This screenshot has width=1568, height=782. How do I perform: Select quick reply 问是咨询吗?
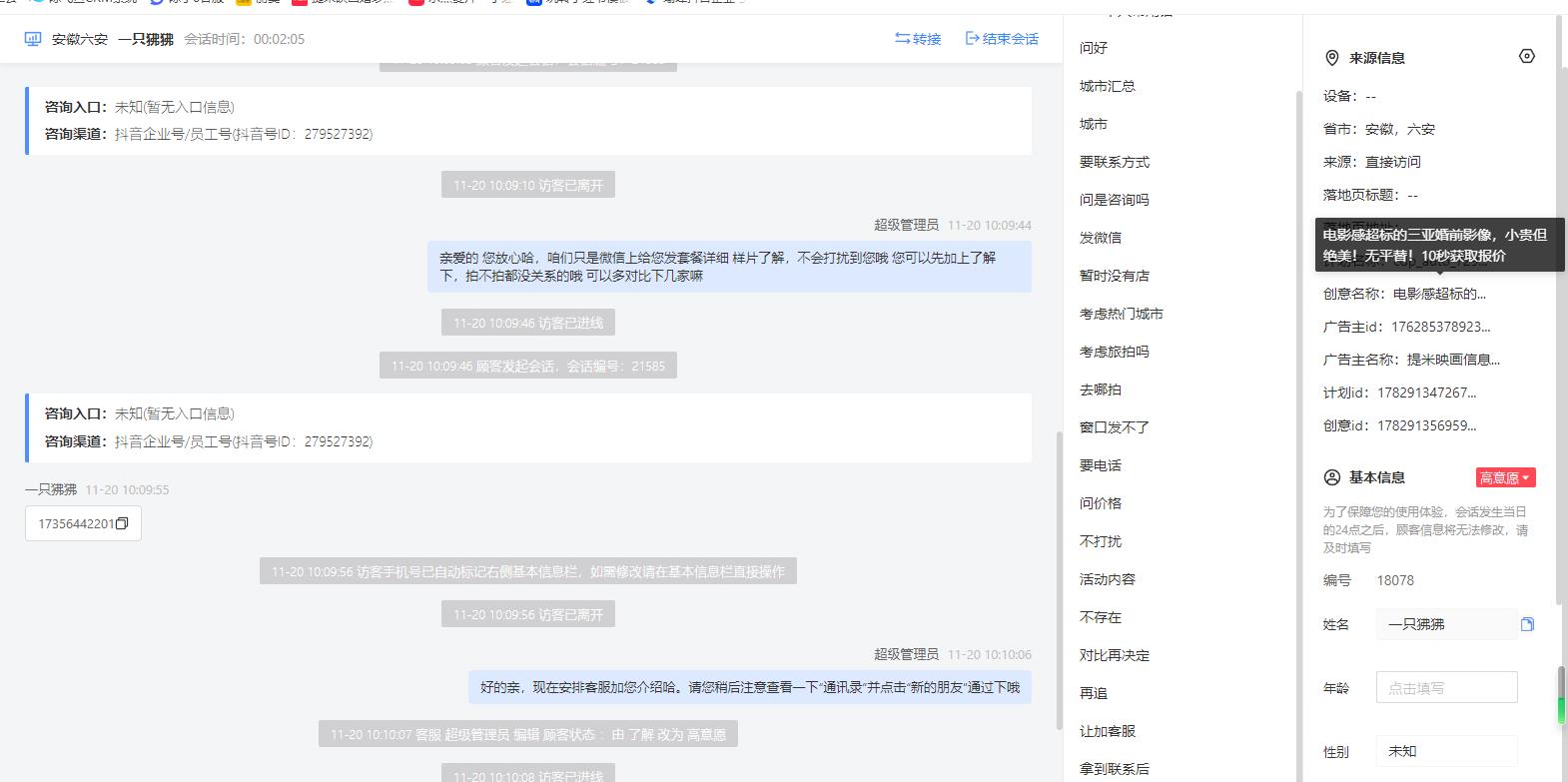1115,200
